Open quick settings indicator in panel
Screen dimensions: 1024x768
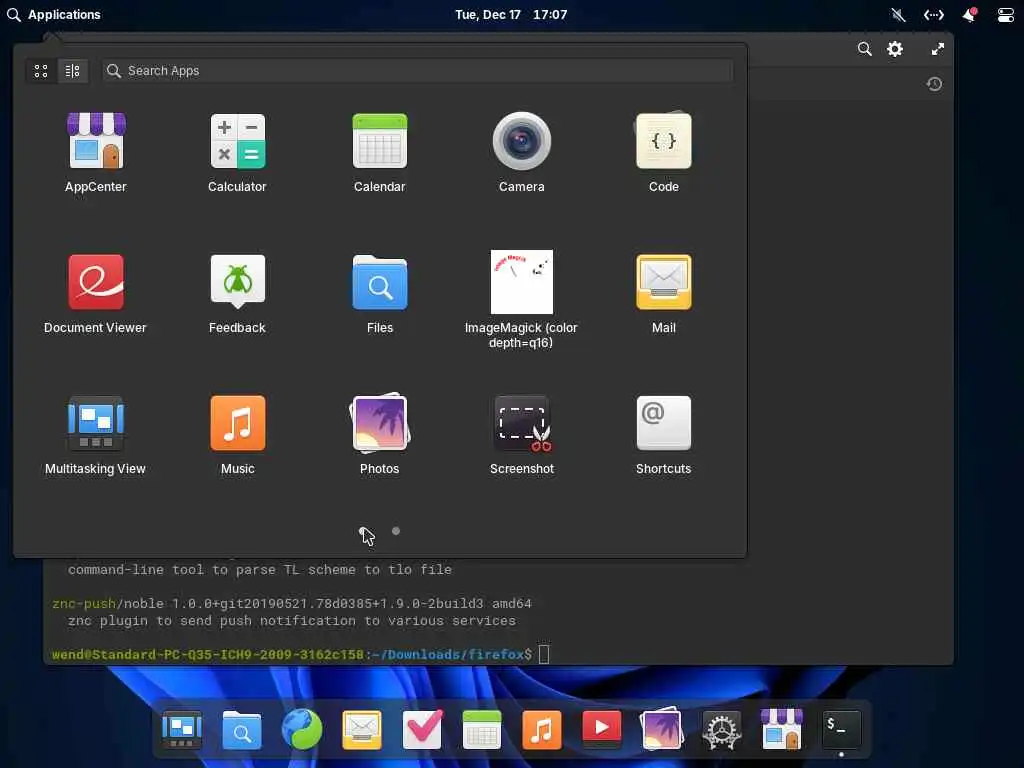pos(1006,14)
